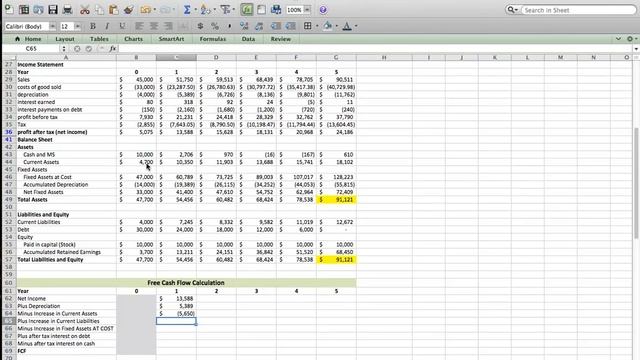640x360 pixels.
Task: Select the Format Painter brush
Action: click(x=129, y=9)
